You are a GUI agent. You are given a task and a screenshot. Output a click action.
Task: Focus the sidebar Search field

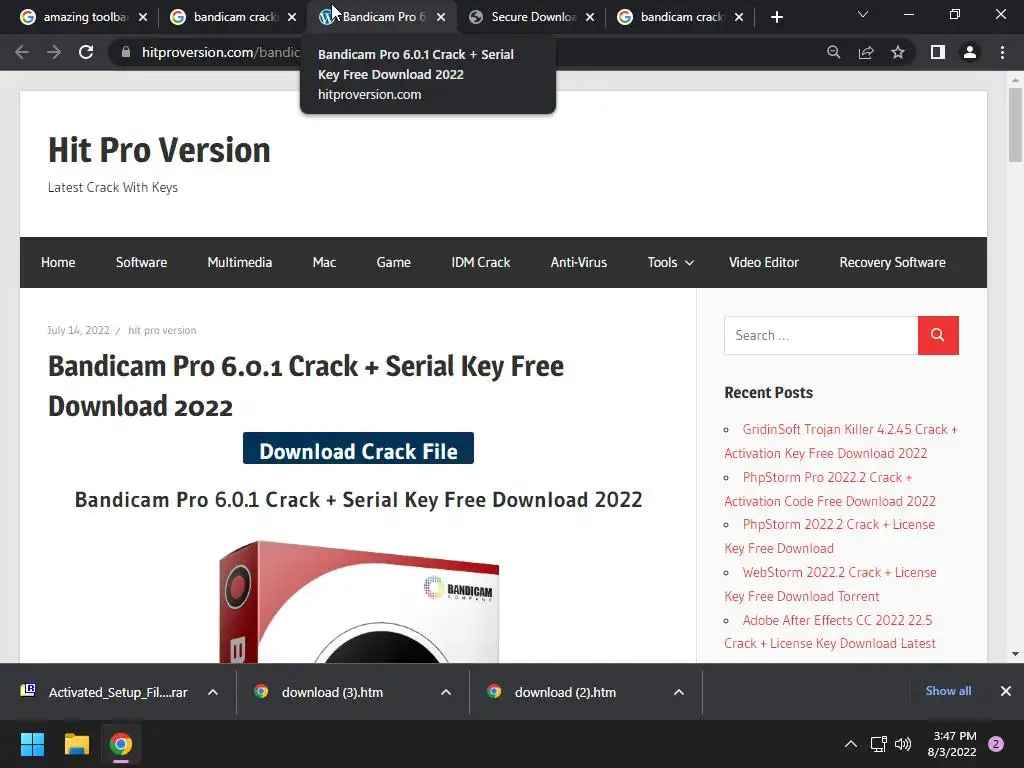click(821, 336)
